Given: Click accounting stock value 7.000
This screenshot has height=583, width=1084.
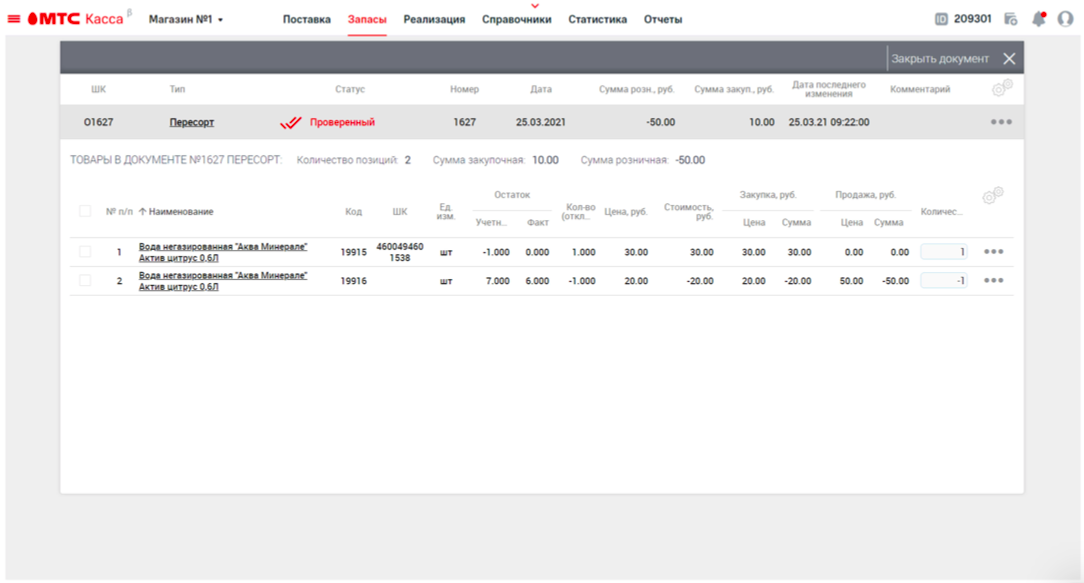Looking at the screenshot, I should pyautogui.click(x=498, y=281).
